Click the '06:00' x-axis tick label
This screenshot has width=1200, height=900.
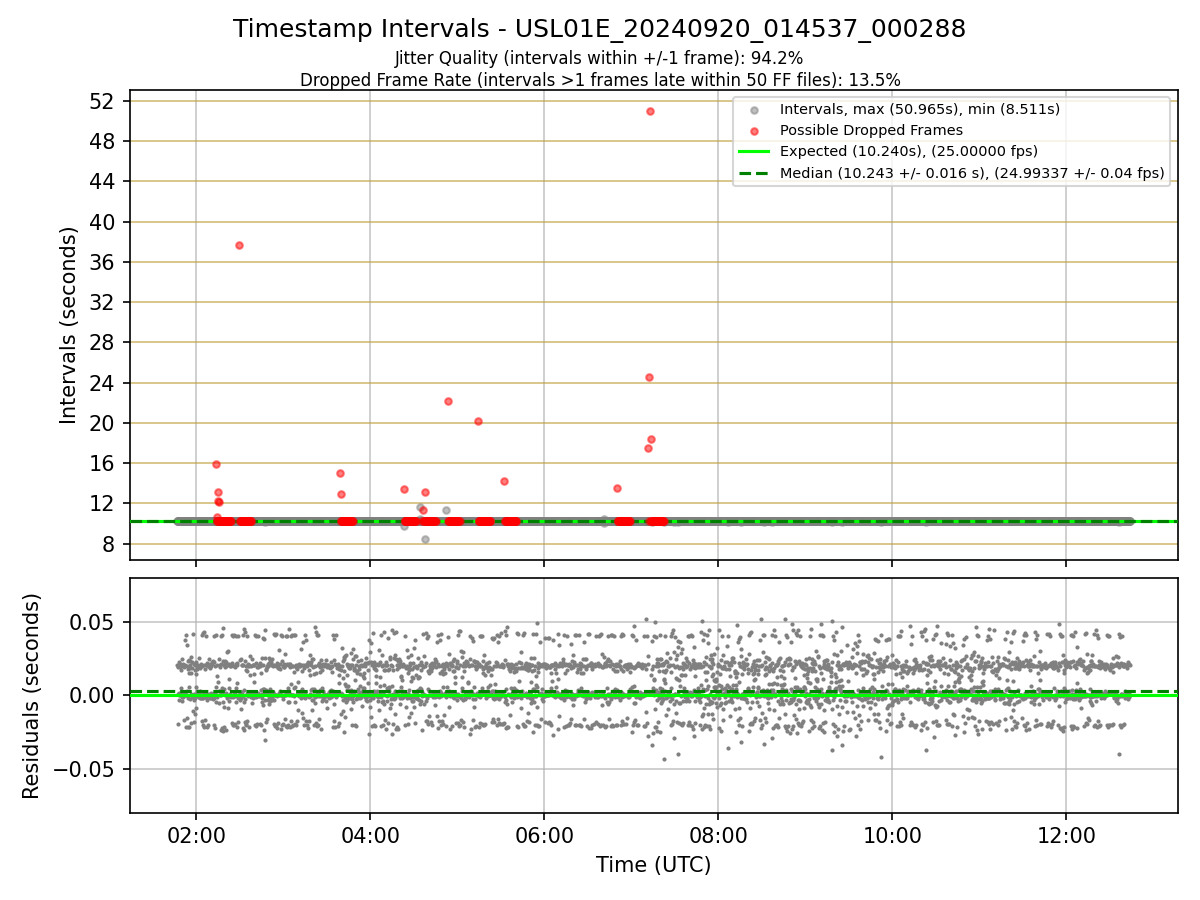[544, 835]
